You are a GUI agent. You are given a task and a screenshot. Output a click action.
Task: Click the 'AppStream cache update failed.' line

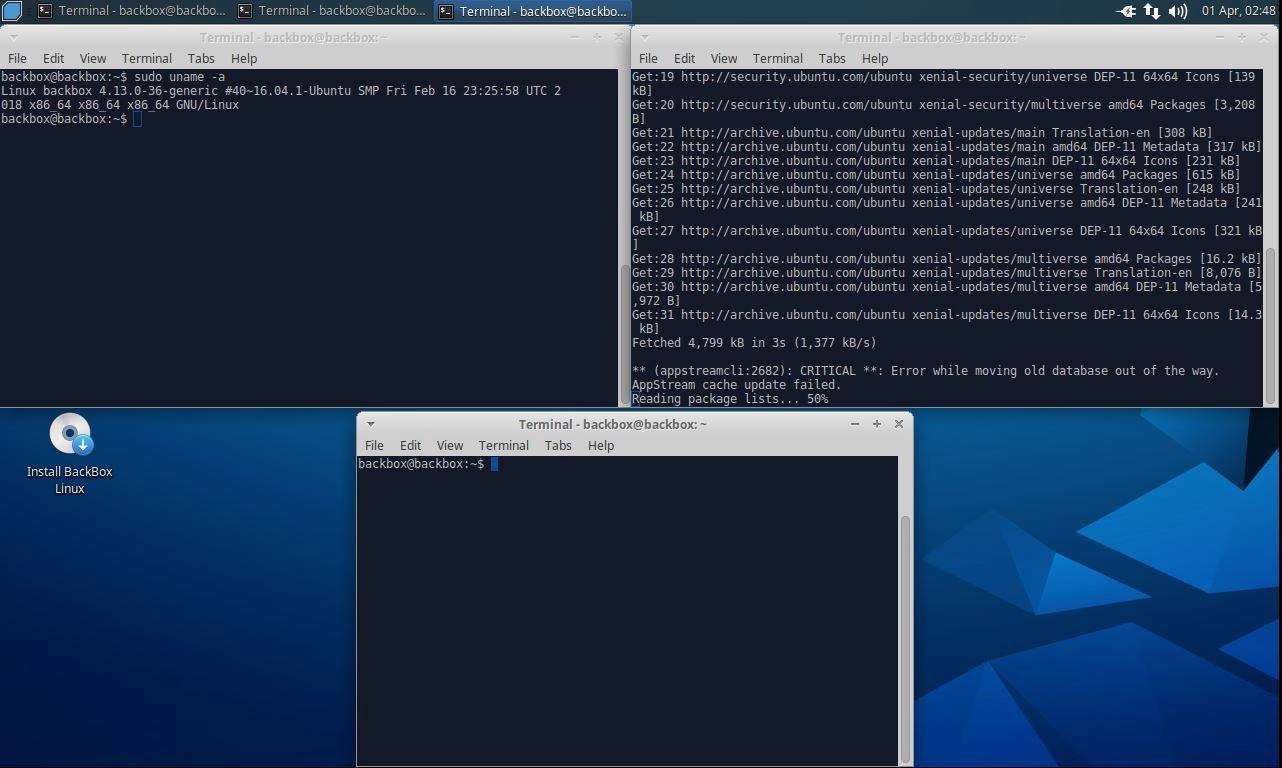click(x=737, y=385)
